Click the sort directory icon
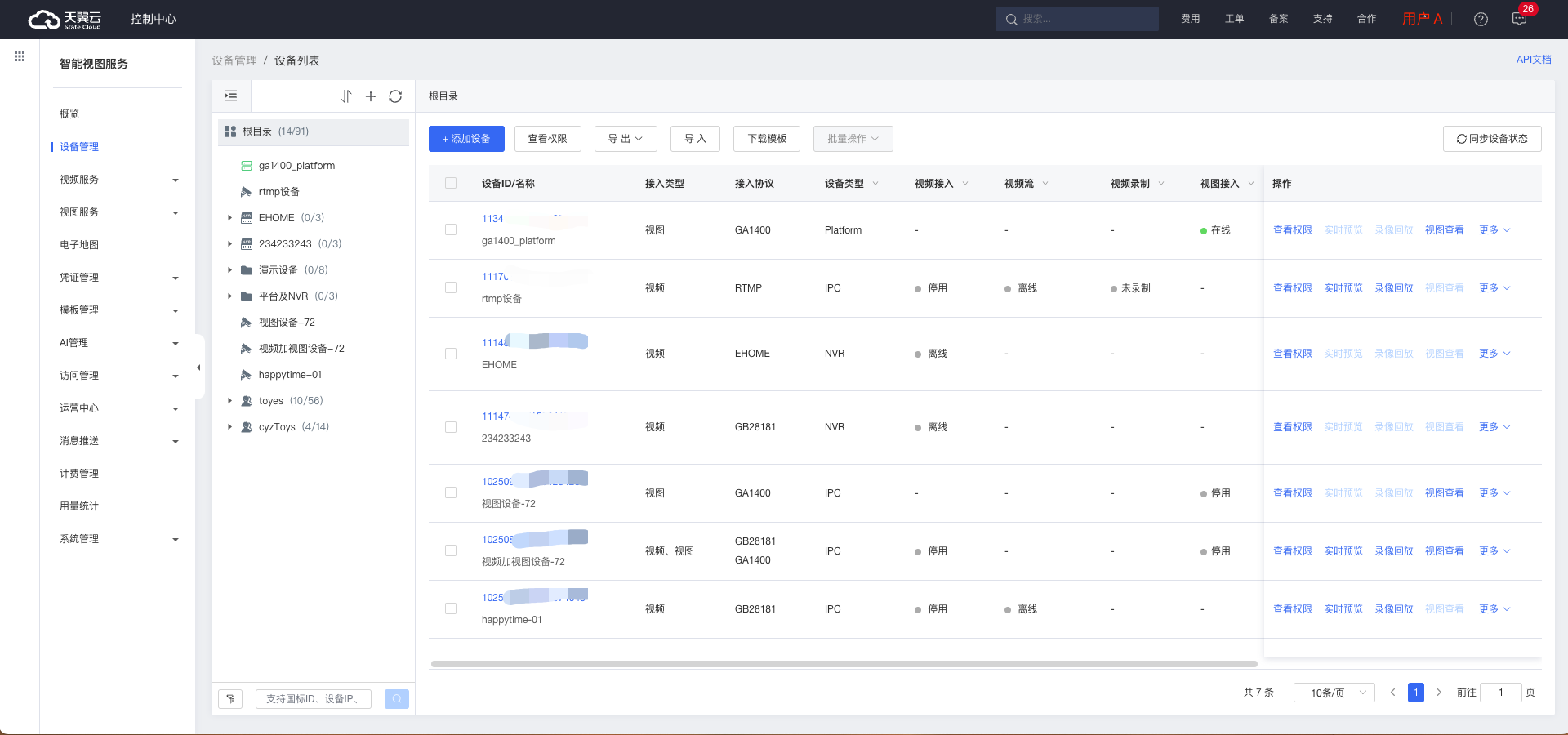 tap(346, 96)
